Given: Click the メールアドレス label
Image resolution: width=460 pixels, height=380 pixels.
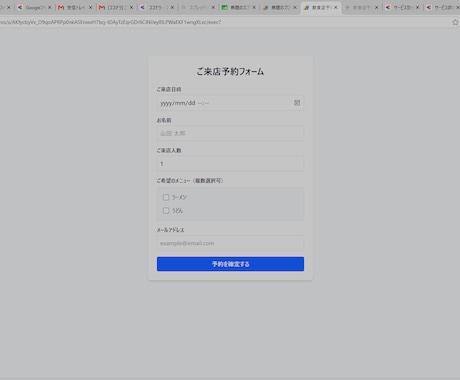Looking at the screenshot, I should tap(170, 230).
